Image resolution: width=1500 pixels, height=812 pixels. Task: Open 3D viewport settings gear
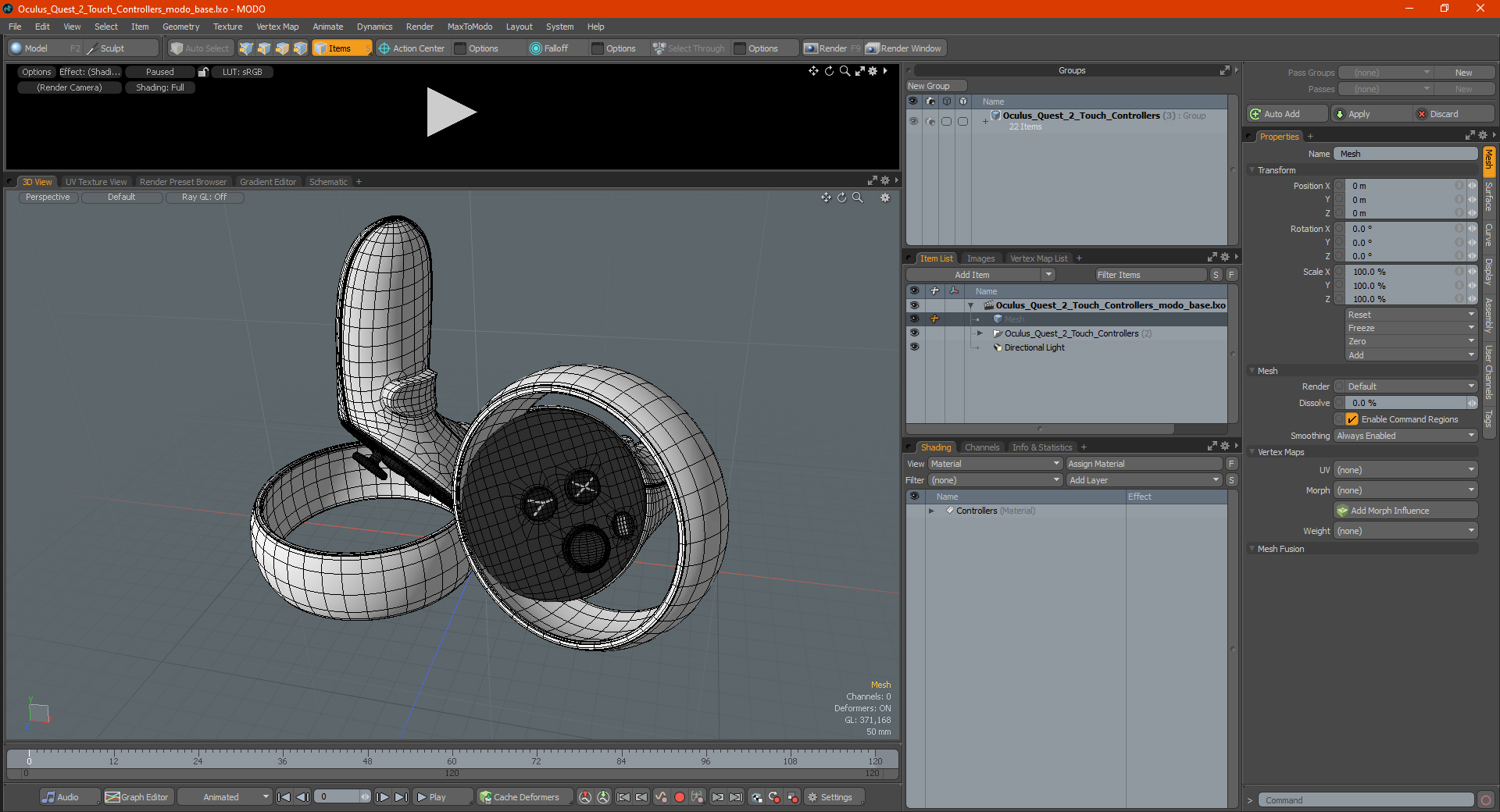click(x=885, y=198)
